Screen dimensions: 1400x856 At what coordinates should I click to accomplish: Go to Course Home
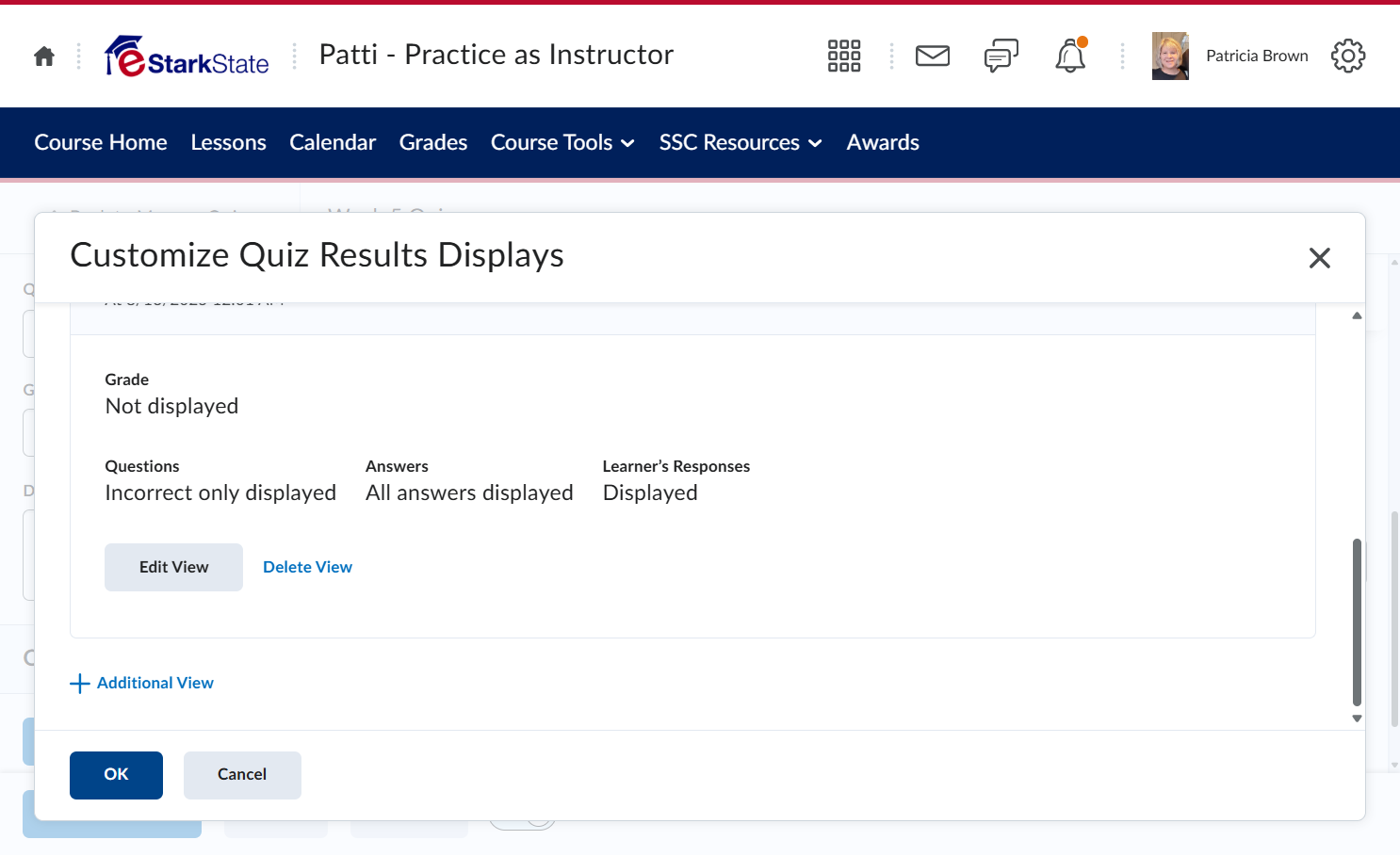tap(101, 142)
